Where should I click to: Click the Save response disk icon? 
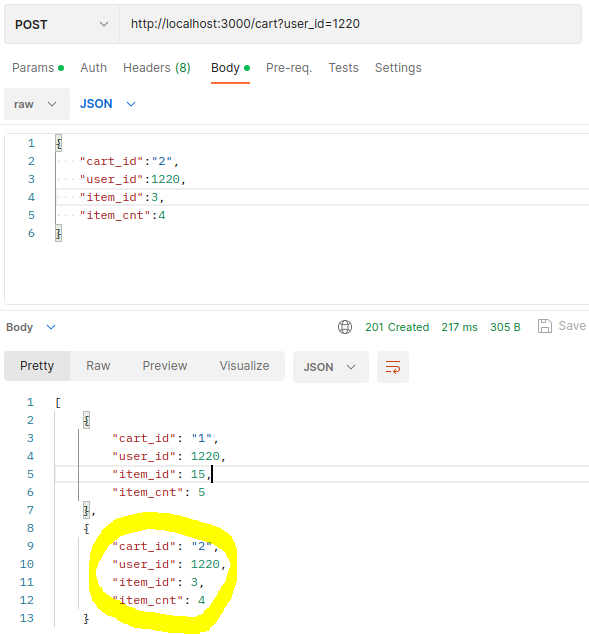tap(545, 326)
